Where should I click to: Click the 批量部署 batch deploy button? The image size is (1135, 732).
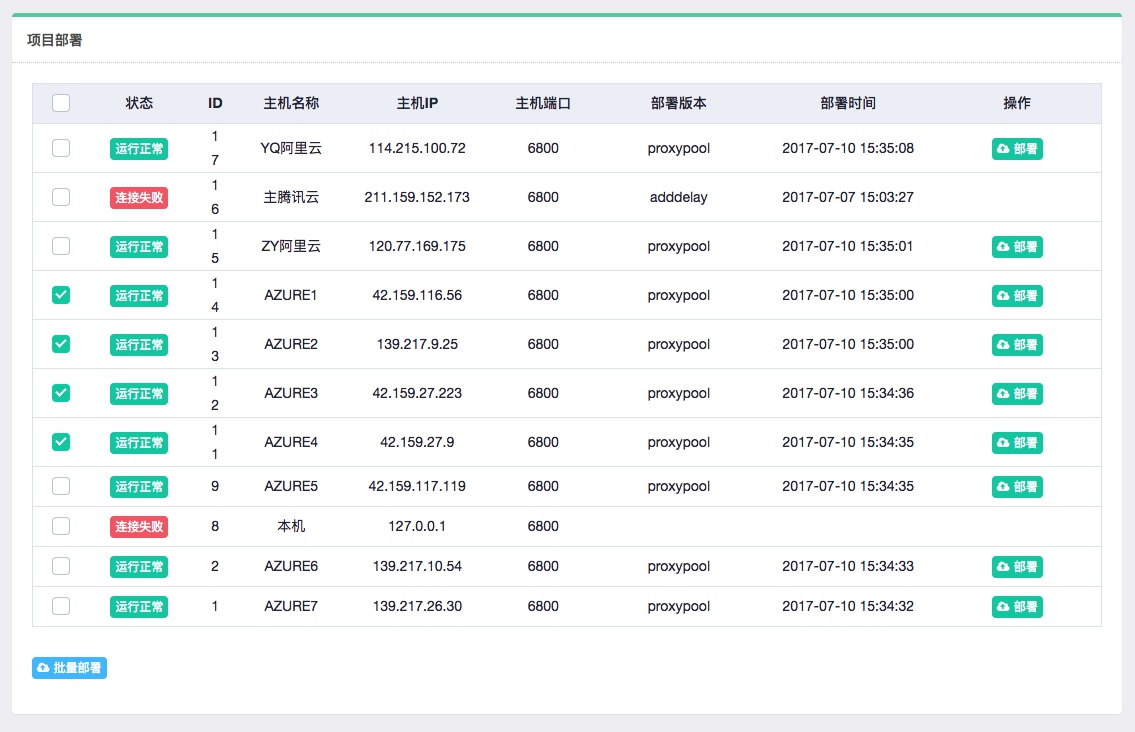[69, 668]
